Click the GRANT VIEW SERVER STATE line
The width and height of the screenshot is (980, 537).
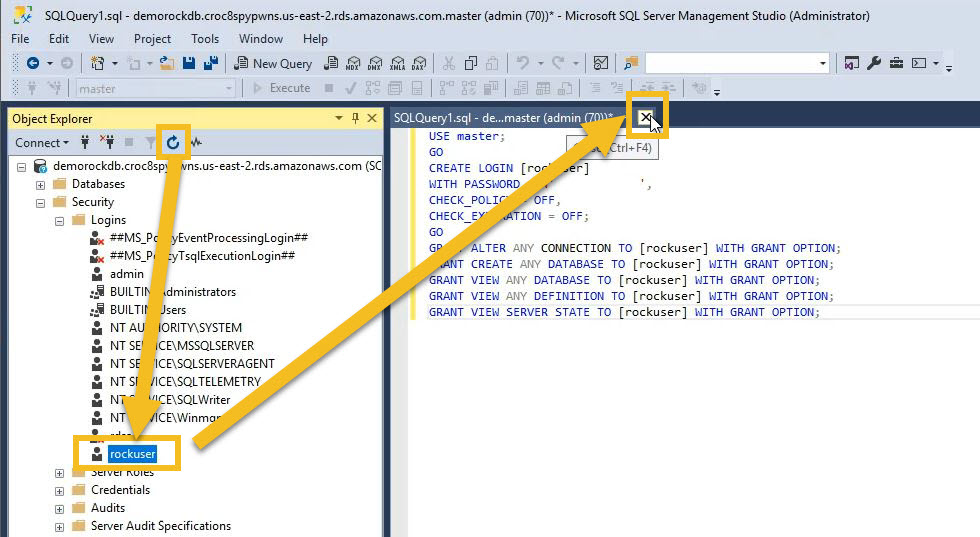pos(623,312)
